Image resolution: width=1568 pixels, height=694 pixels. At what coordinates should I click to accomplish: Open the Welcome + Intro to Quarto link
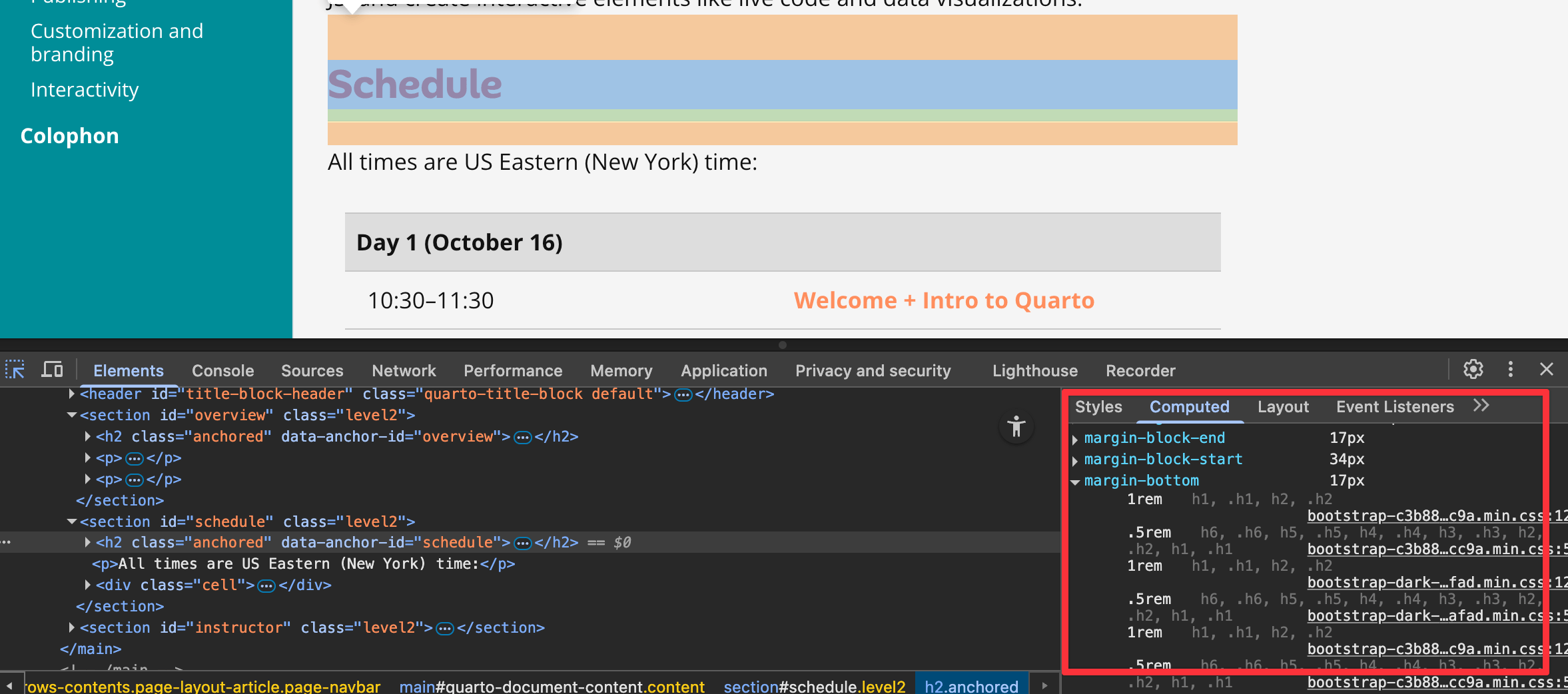(944, 300)
